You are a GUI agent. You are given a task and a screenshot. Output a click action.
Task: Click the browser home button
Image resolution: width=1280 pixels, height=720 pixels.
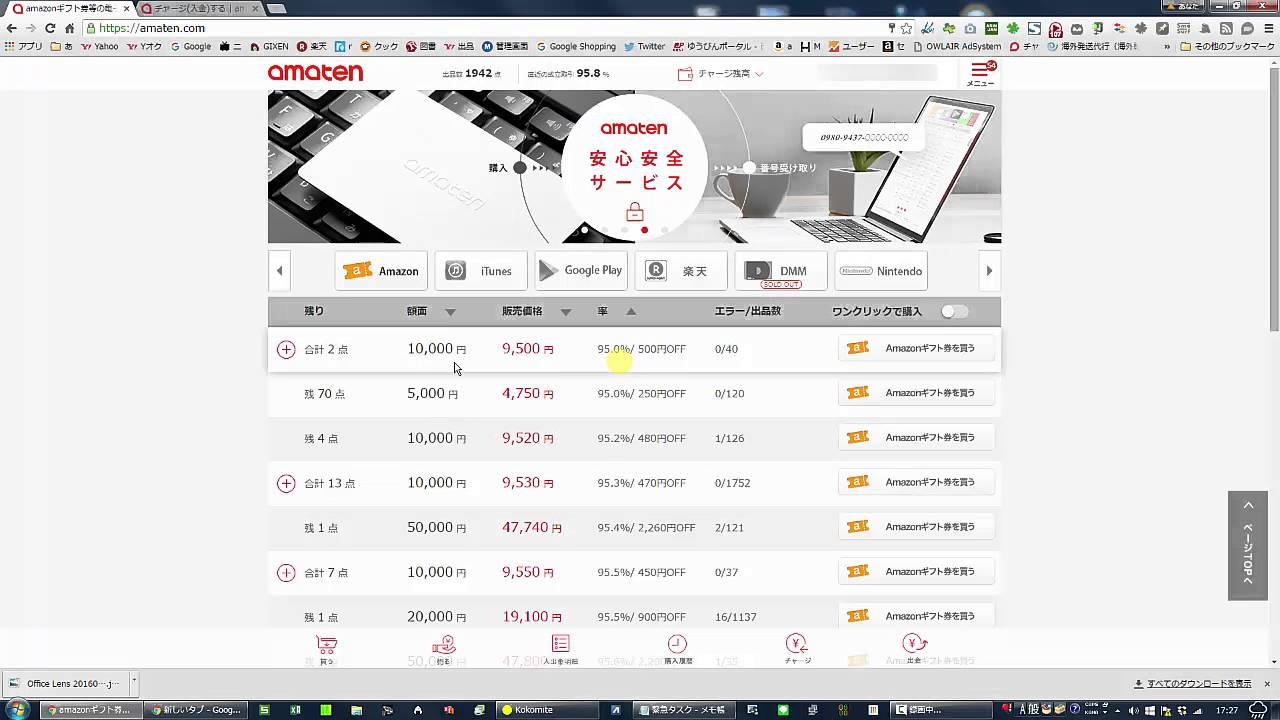pyautogui.click(x=69, y=28)
